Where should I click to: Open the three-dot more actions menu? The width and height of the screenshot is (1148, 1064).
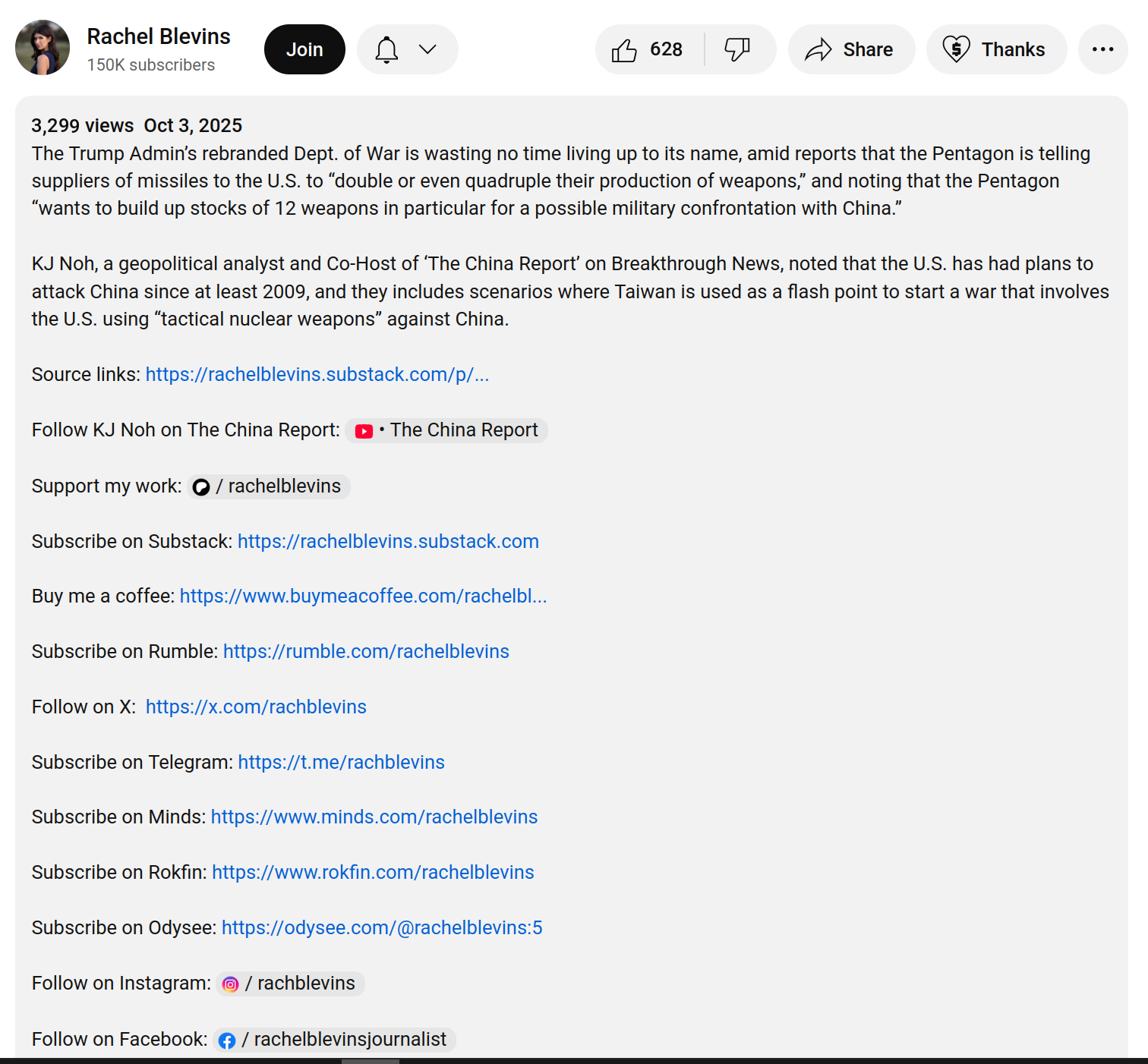(1102, 50)
